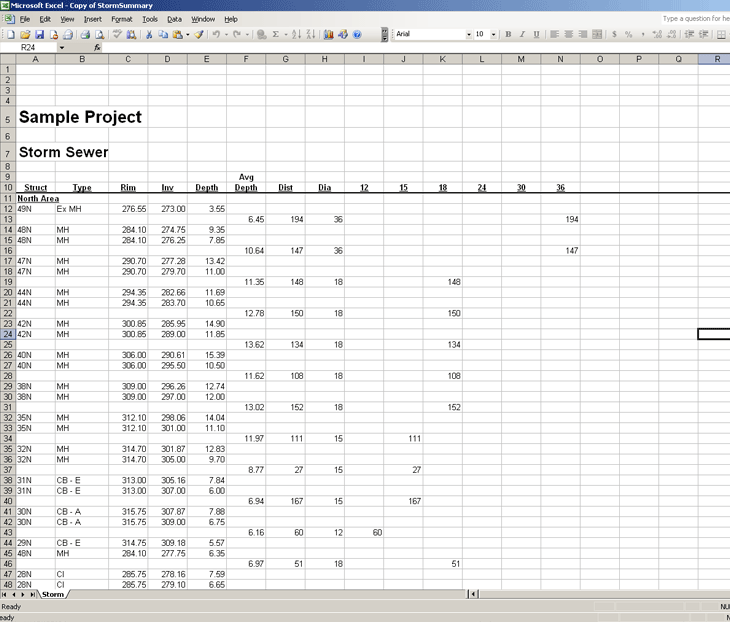Image resolution: width=730 pixels, height=622 pixels.
Task: Select the Storm sheet tab
Action: point(53,594)
